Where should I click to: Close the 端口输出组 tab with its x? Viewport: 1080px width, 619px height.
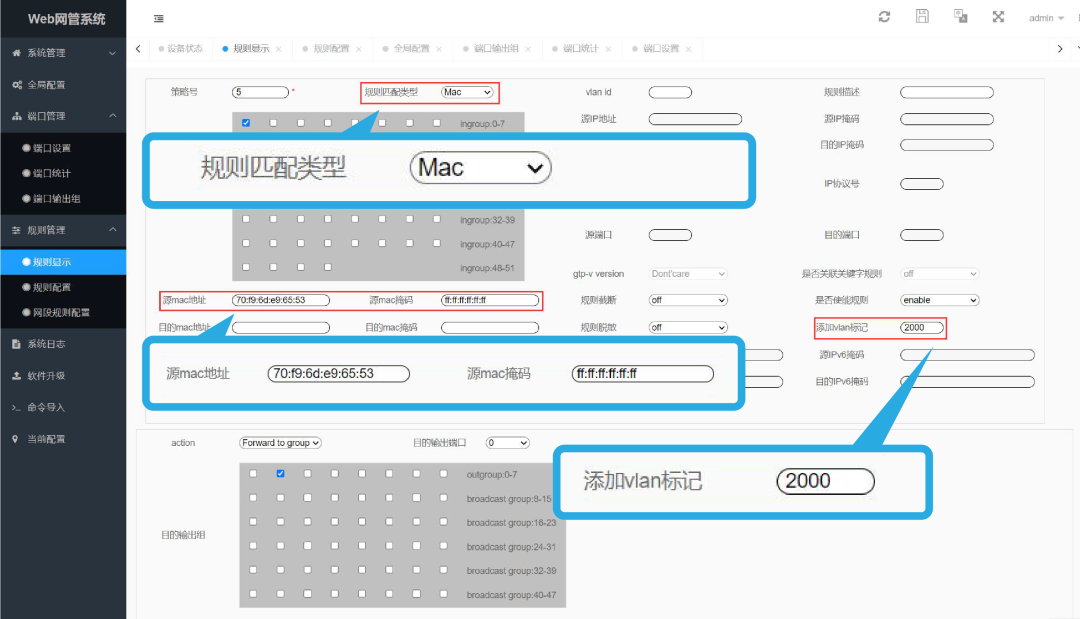[x=528, y=49]
